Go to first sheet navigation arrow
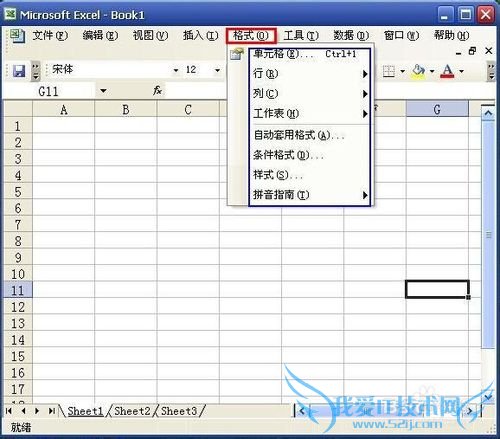 pyautogui.click(x=9, y=411)
